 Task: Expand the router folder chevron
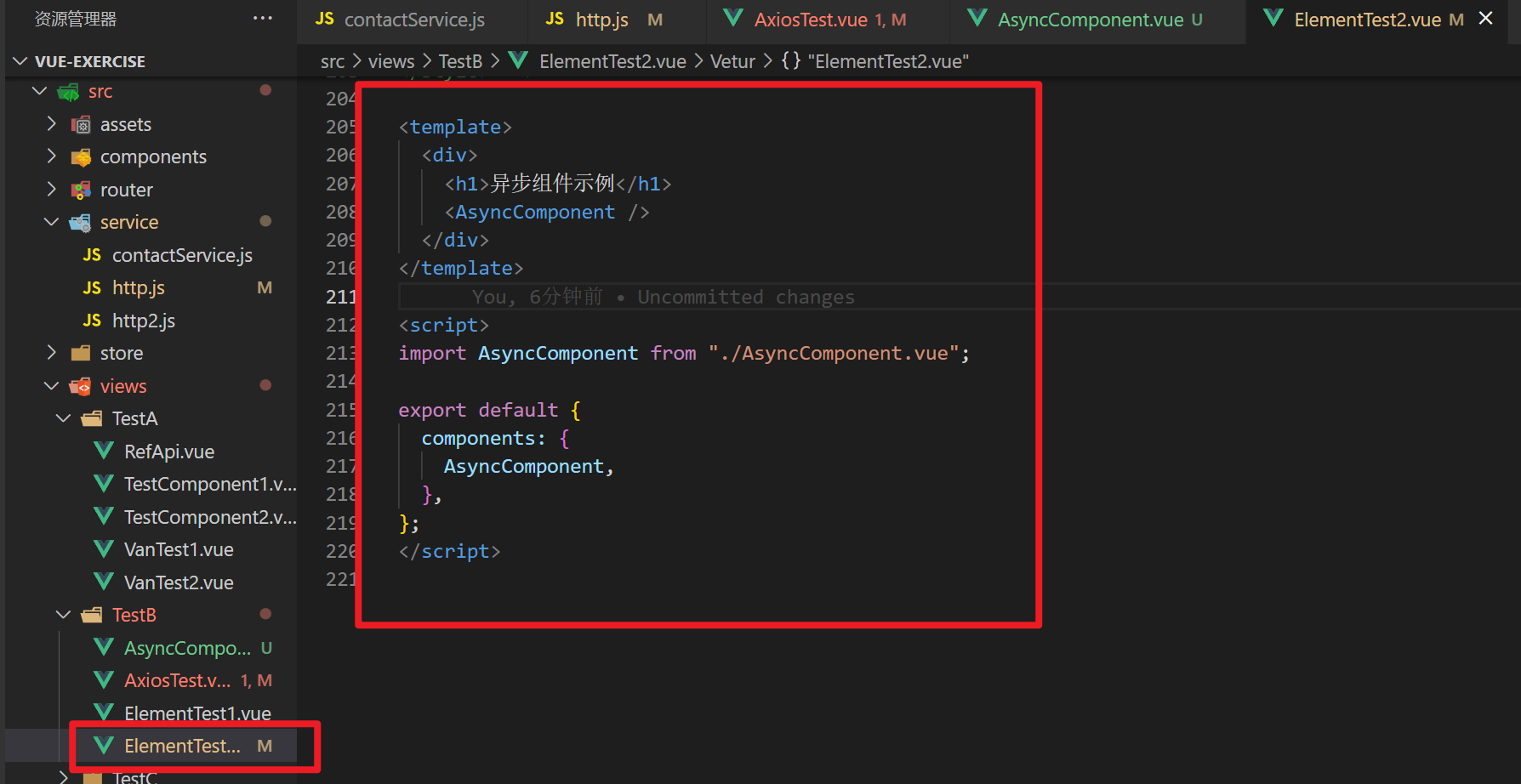pyautogui.click(x=51, y=189)
